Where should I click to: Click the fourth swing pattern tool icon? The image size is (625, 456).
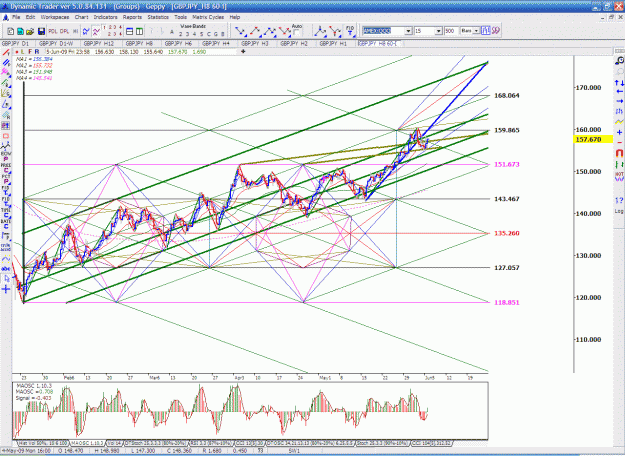coord(285,31)
